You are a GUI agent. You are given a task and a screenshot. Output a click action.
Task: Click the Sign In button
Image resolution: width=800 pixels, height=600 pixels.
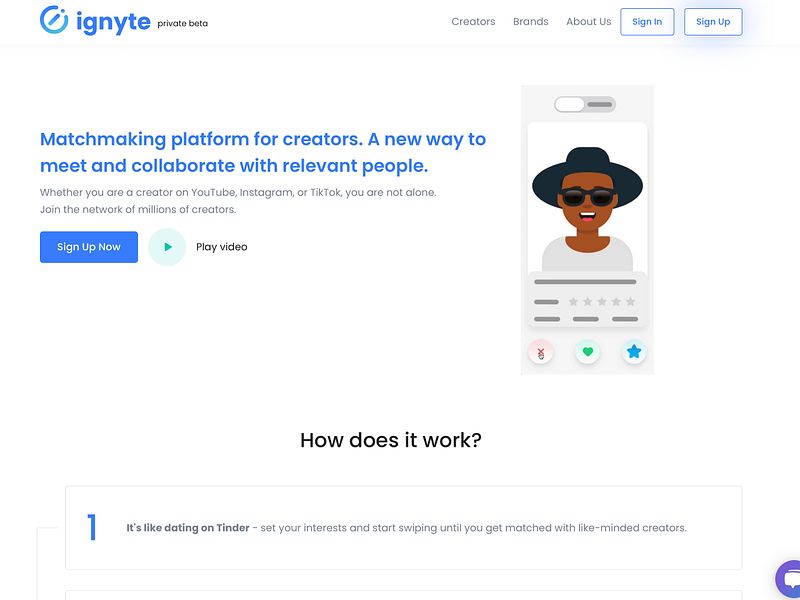tap(647, 22)
